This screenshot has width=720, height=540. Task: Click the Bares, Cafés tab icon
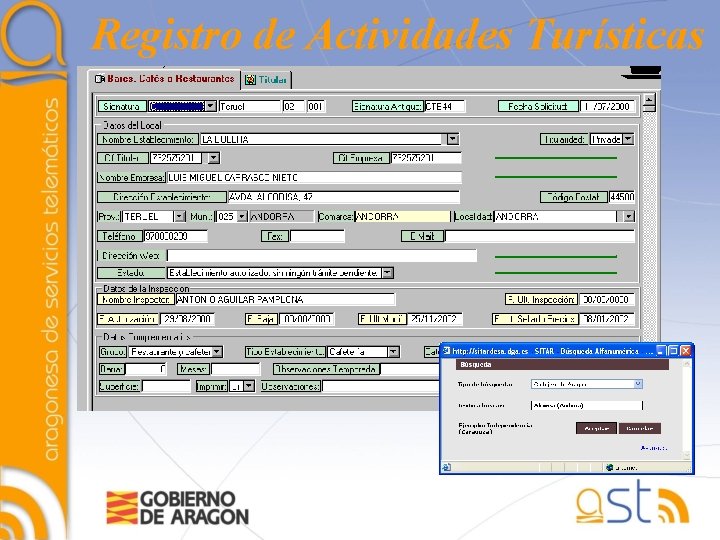(100, 79)
